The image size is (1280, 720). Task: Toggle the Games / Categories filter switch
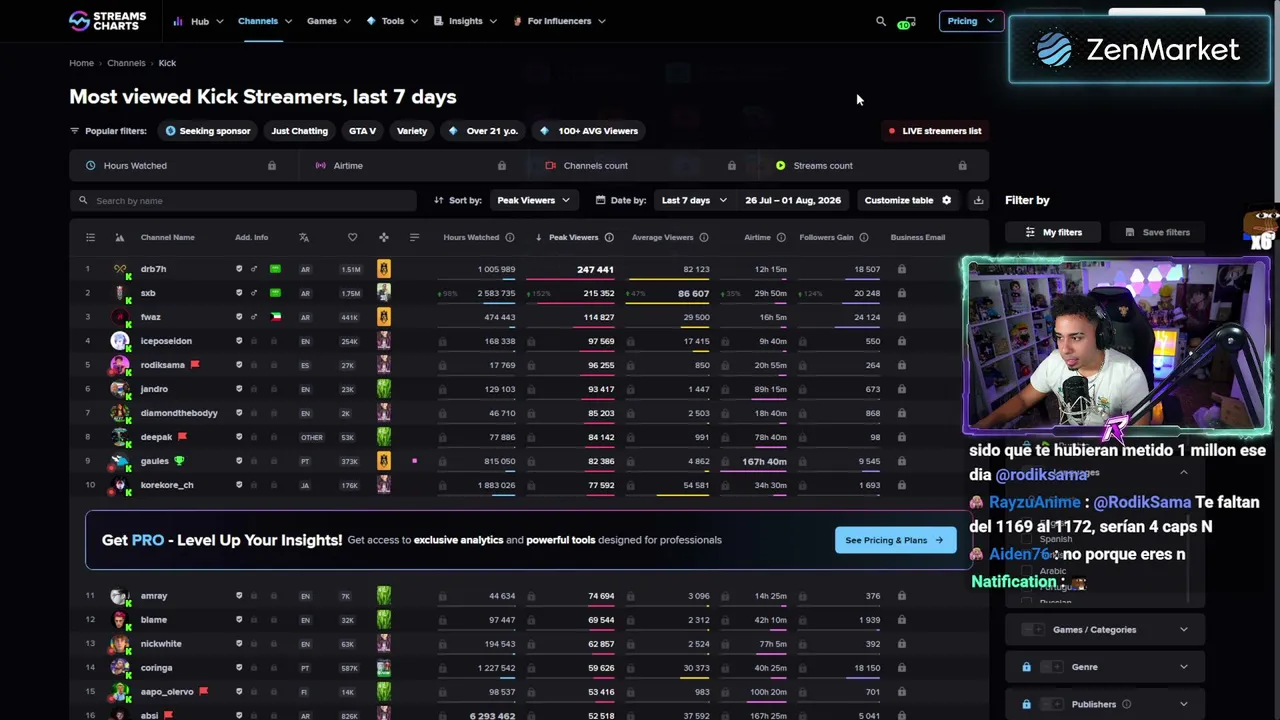tap(1035, 630)
